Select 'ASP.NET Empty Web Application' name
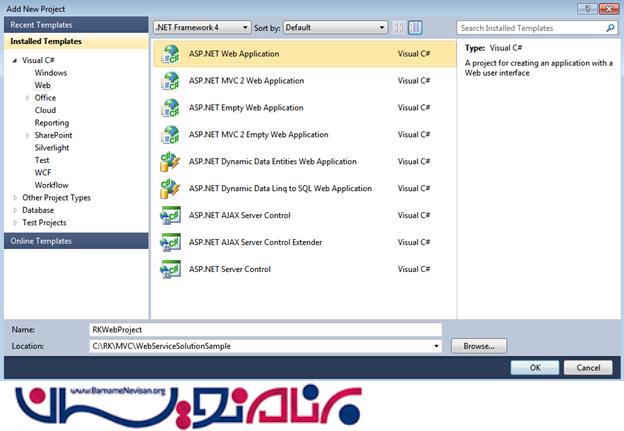624x431 pixels. (x=246, y=108)
